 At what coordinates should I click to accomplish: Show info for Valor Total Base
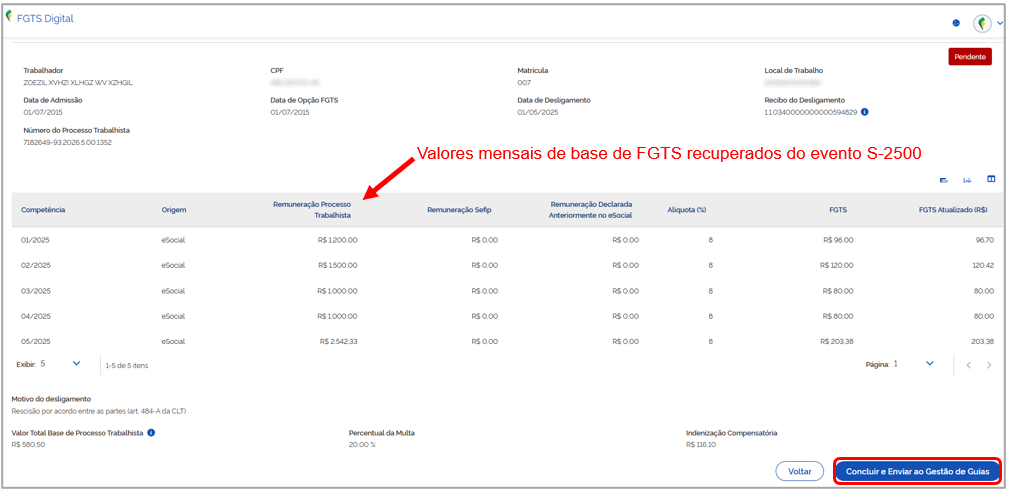coord(151,432)
